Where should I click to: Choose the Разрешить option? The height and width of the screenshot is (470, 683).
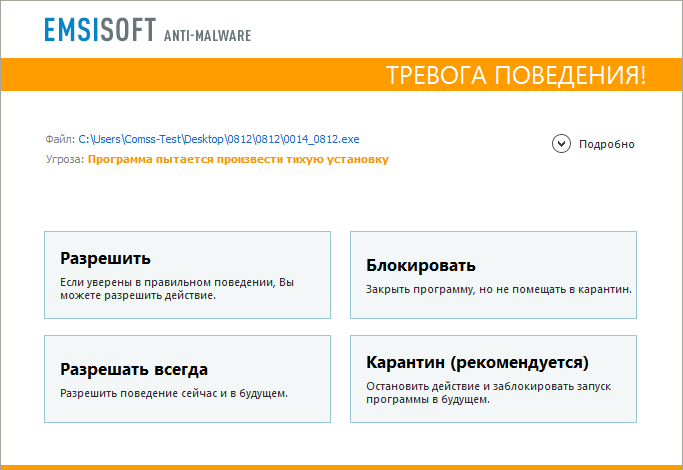[187, 275]
